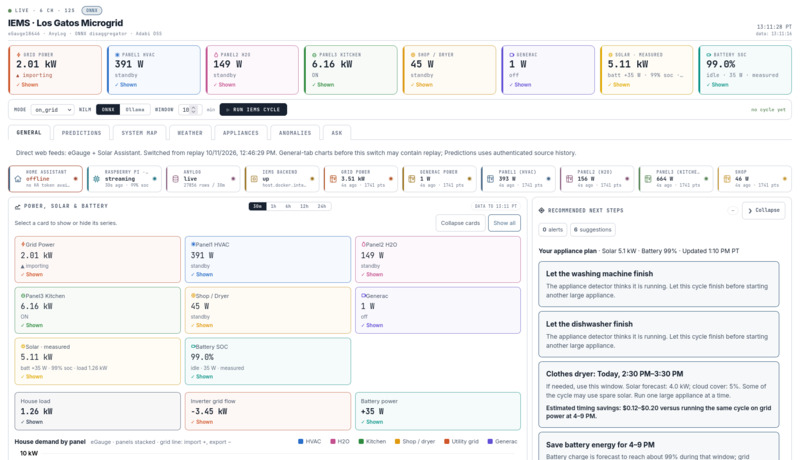Click the chart icon beside Power, Solar & Battery heading
This screenshot has width=806, height=460.
pyautogui.click(x=17, y=207)
